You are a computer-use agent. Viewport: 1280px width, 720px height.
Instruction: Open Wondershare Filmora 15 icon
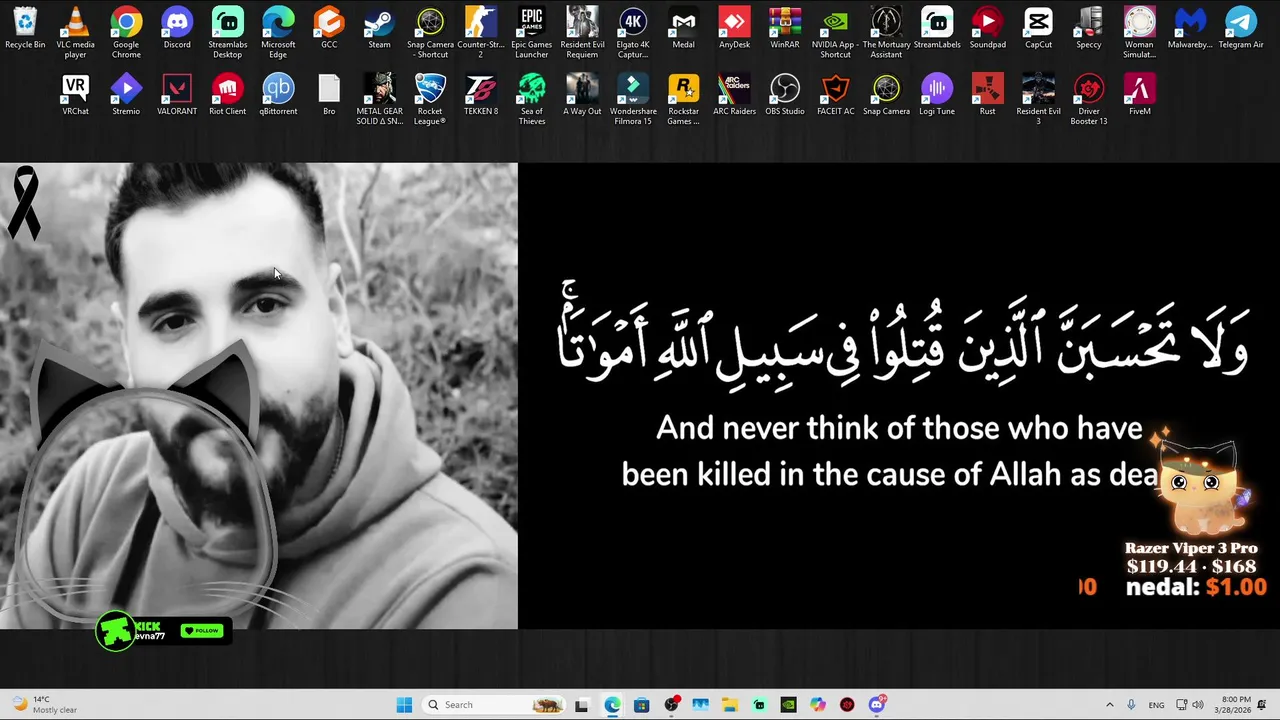pos(633,99)
